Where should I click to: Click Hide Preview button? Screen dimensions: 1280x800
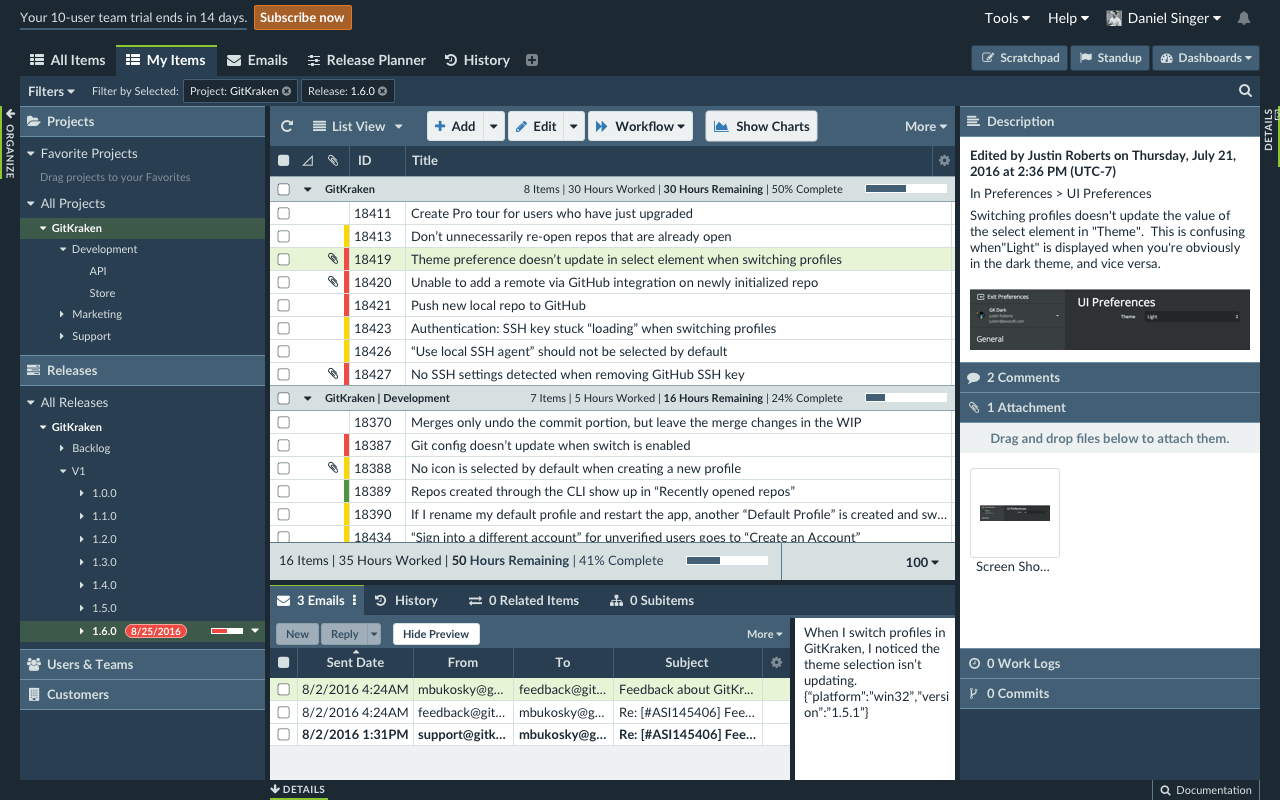coord(436,634)
